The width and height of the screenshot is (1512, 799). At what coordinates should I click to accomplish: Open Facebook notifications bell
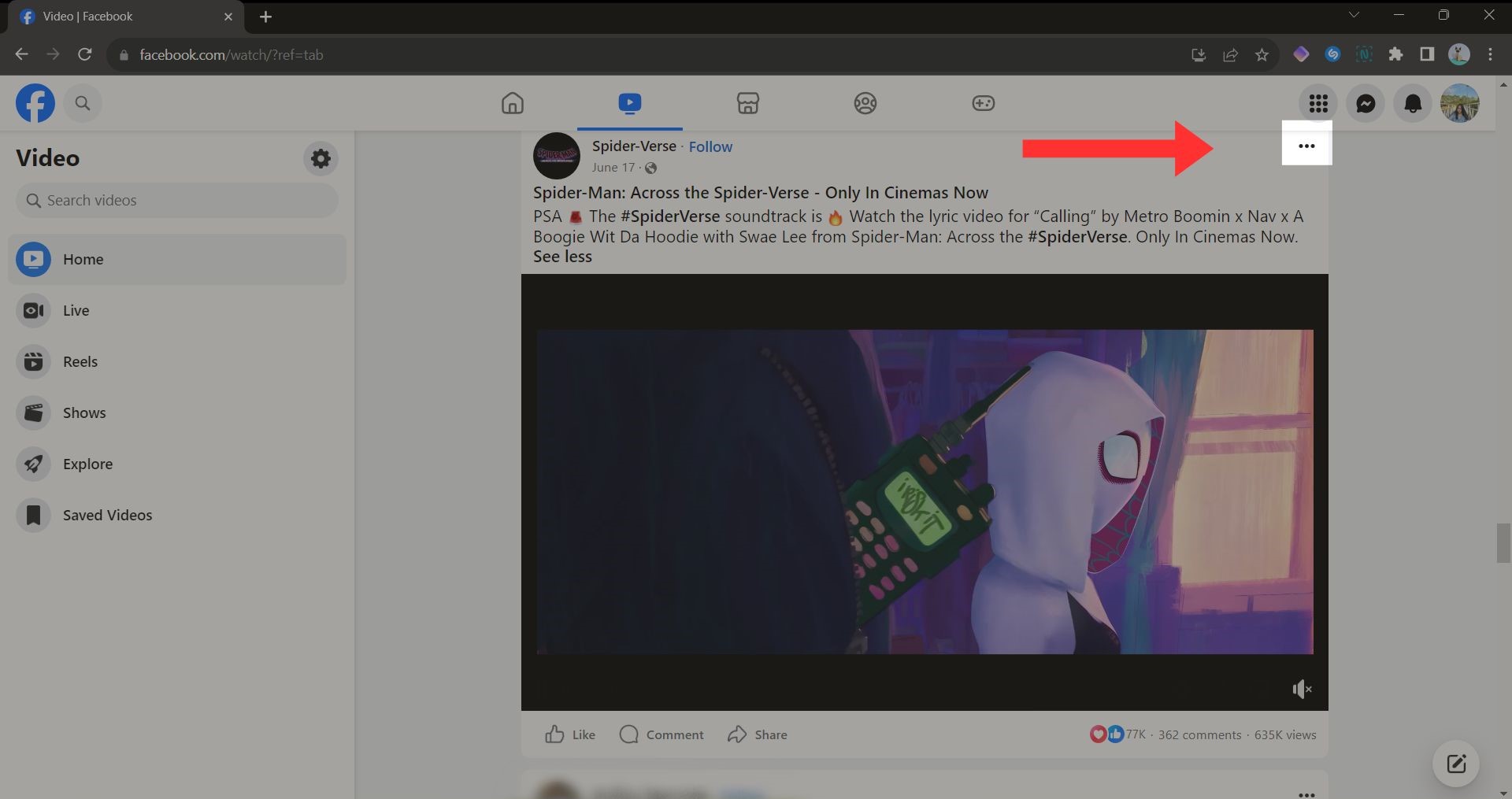point(1413,103)
